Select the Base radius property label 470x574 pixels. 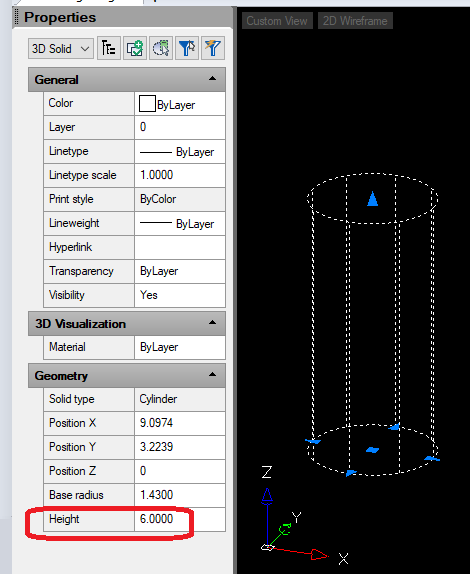76,495
